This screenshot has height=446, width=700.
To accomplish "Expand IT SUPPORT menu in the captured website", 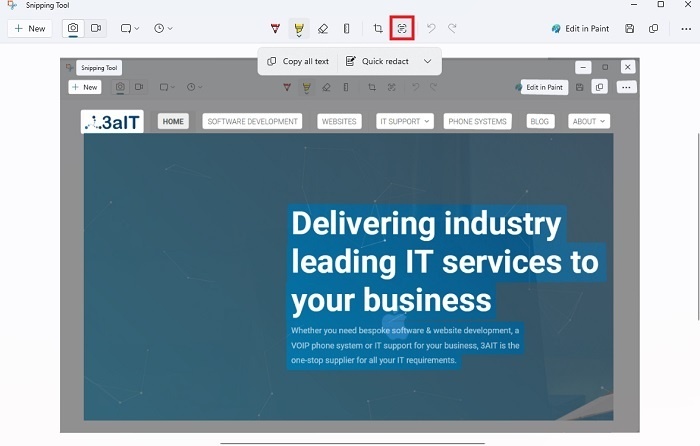I will coord(404,121).
